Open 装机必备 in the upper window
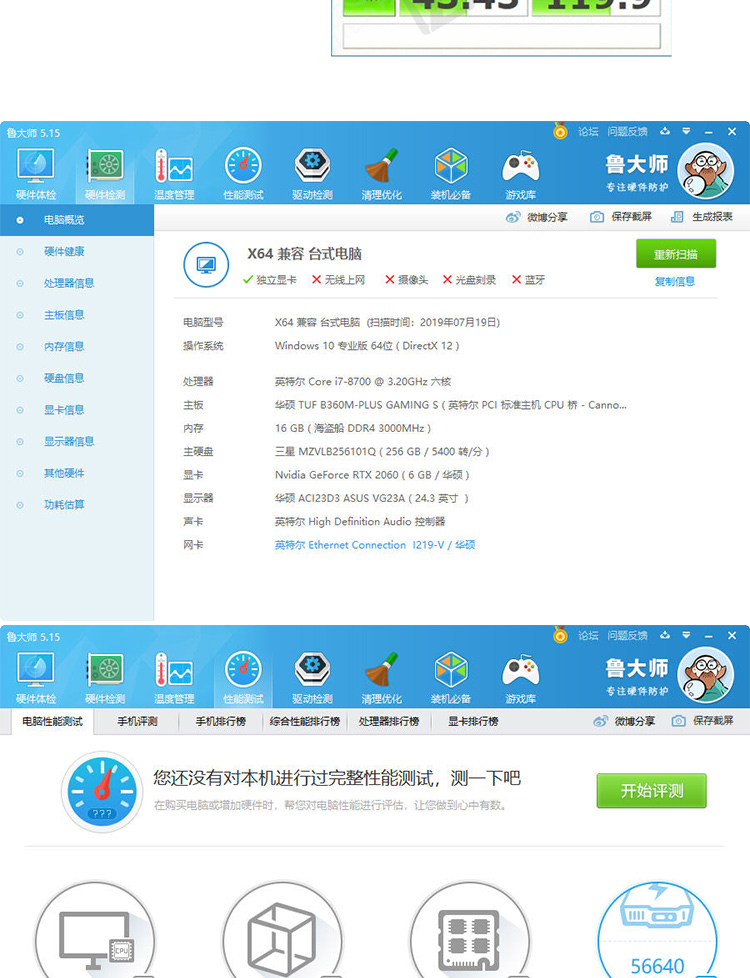 pyautogui.click(x=451, y=174)
